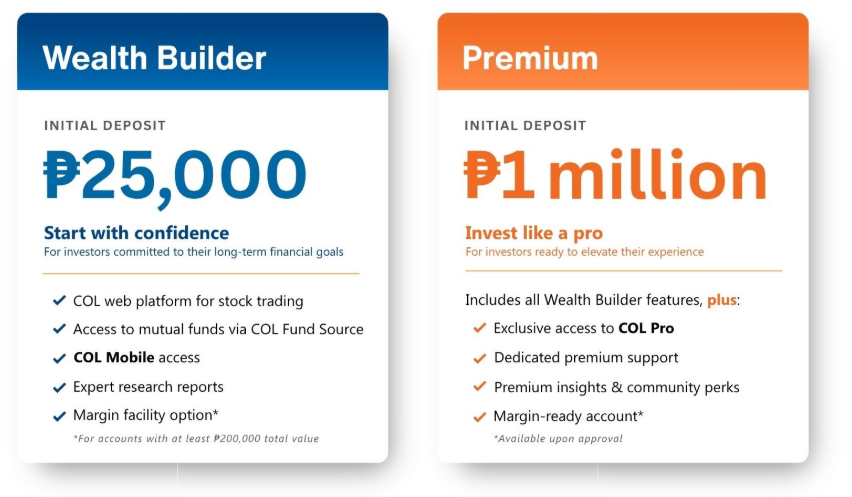
Task: Click the ₱1 million deposit amount
Action: (x=615, y=174)
